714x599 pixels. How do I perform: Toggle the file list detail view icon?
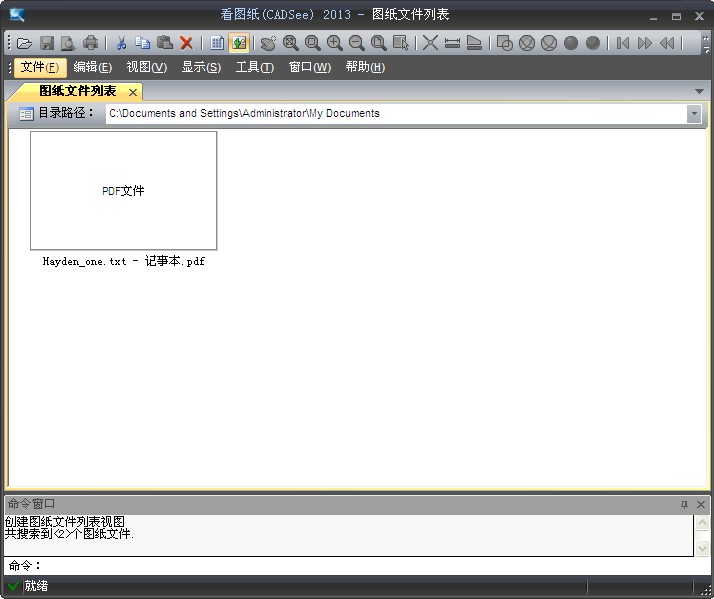click(x=217, y=43)
